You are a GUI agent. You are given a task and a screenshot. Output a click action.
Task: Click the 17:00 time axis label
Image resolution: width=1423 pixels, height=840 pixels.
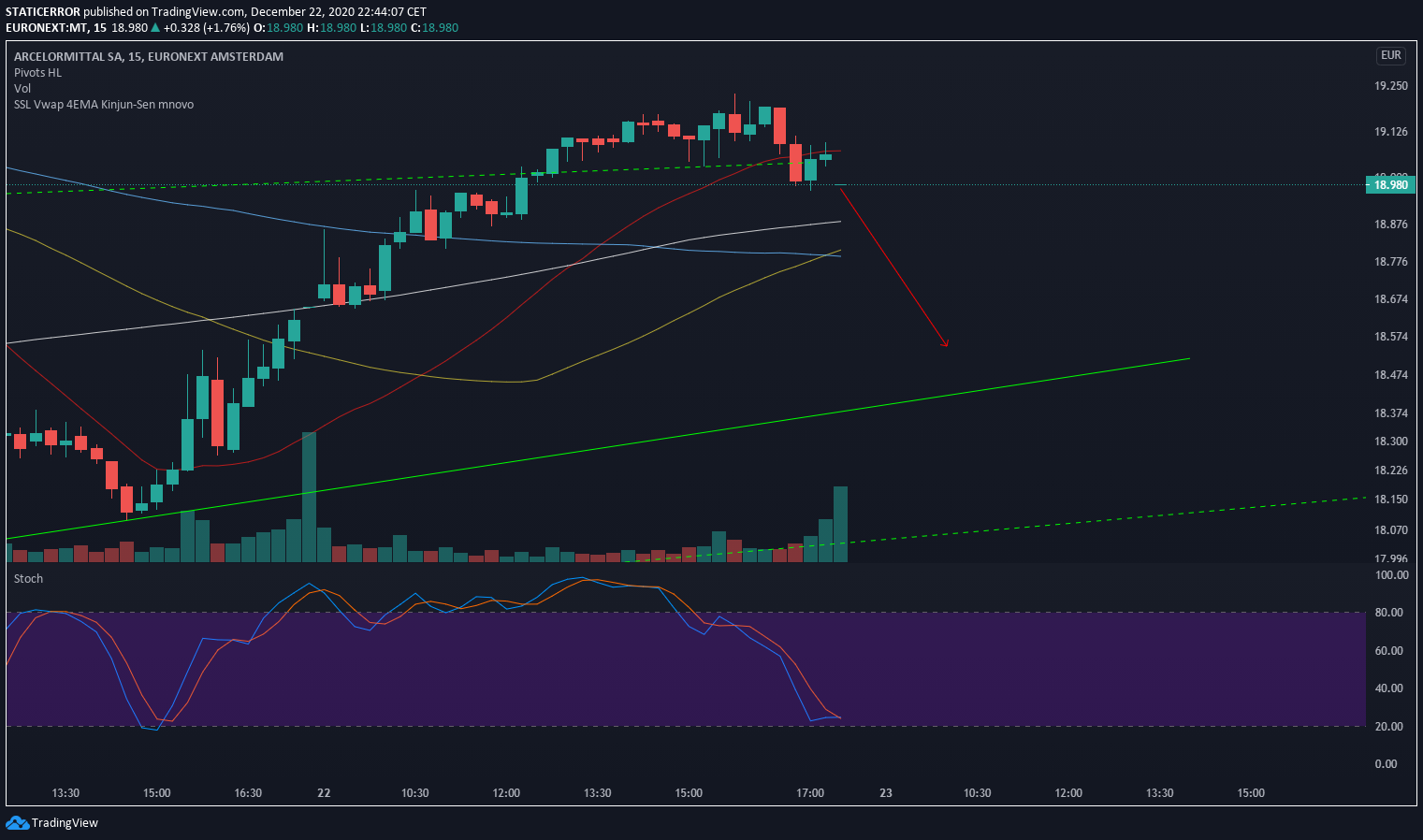pos(810,793)
